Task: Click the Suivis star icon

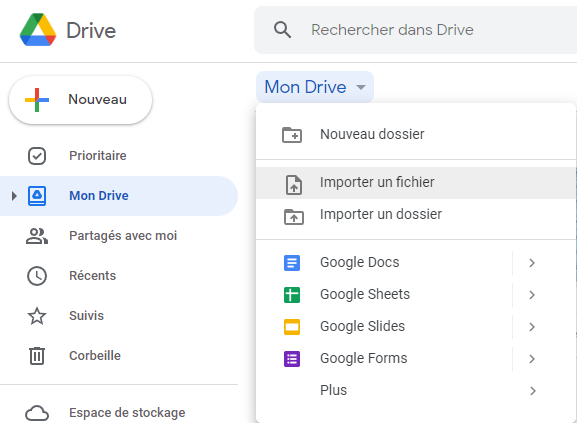Action: tap(37, 316)
